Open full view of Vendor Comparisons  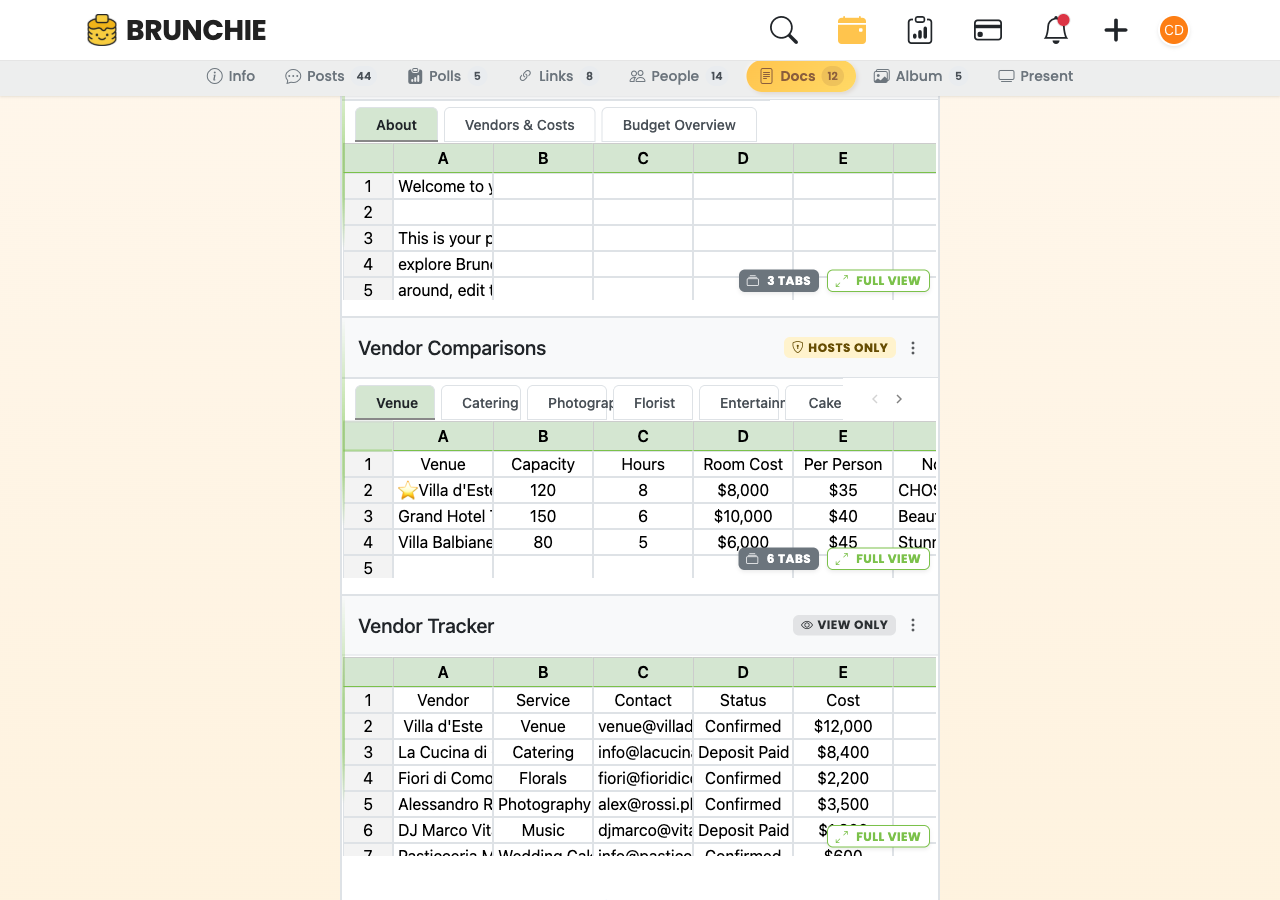tap(878, 559)
